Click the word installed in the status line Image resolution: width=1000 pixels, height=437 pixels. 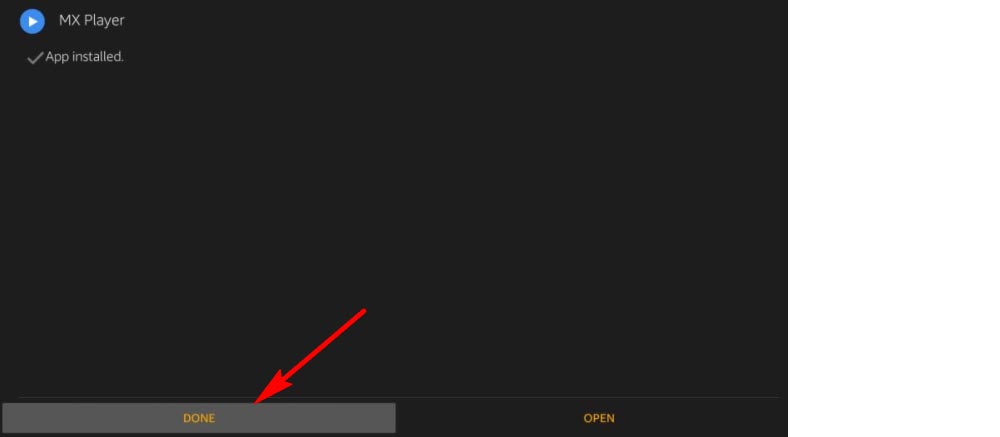click(x=96, y=57)
